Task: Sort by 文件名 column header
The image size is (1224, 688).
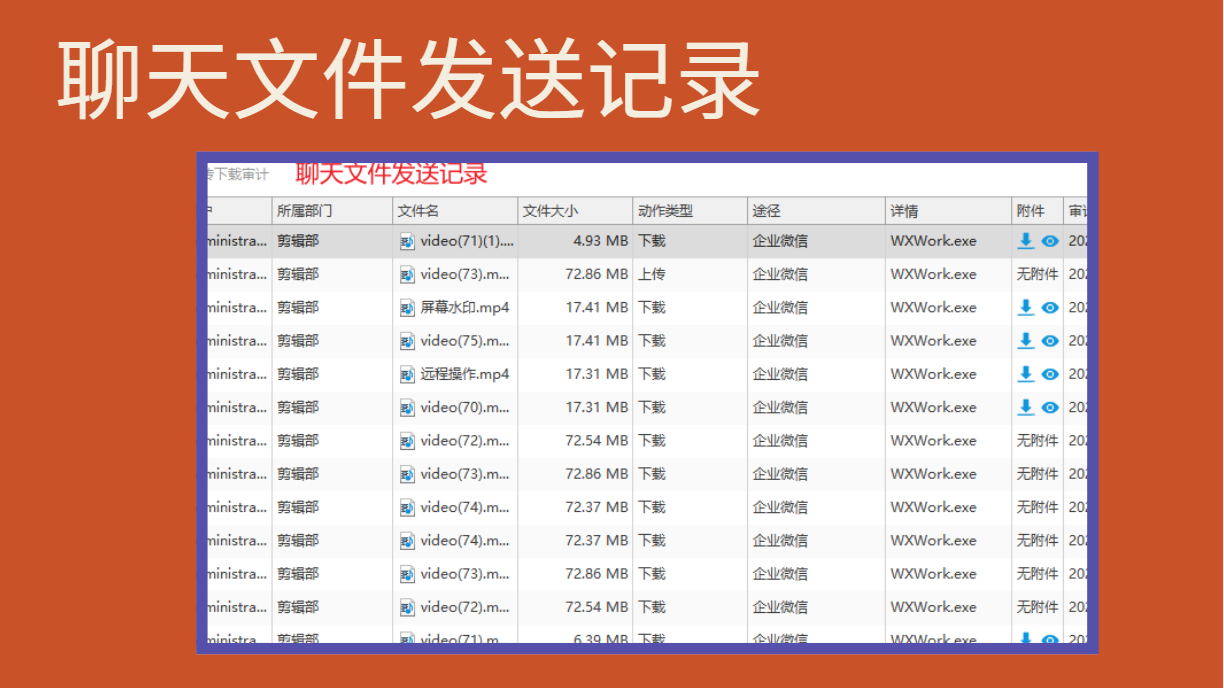Action: [x=455, y=211]
